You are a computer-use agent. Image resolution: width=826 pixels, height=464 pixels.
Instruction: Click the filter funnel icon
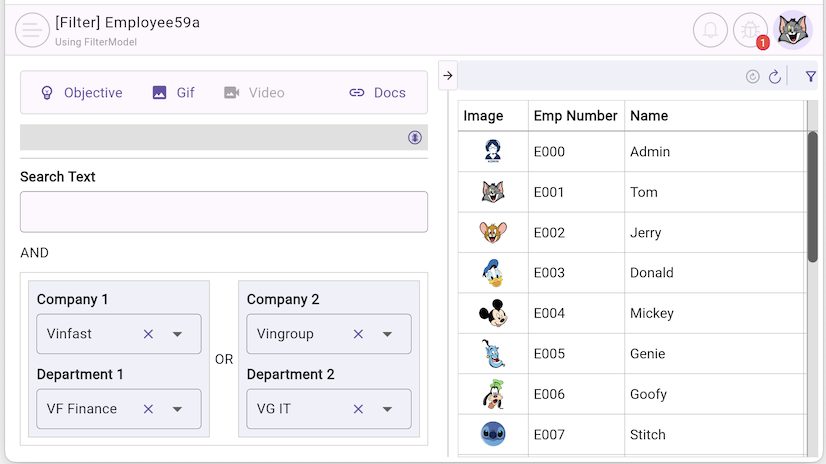(810, 76)
